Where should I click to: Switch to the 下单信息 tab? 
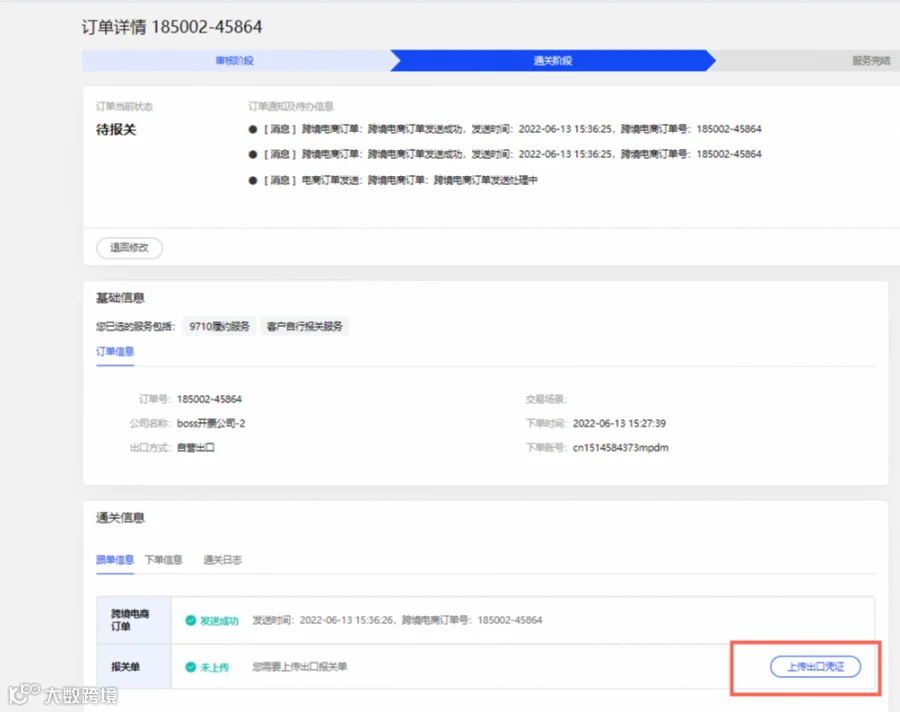(164, 559)
